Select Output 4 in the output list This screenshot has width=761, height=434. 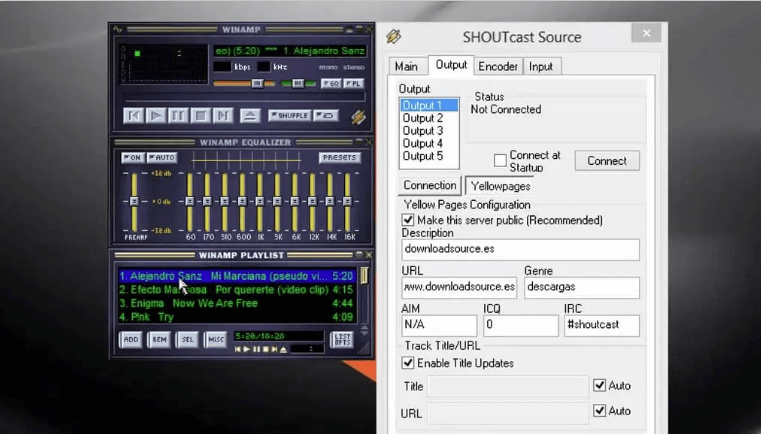[429, 143]
